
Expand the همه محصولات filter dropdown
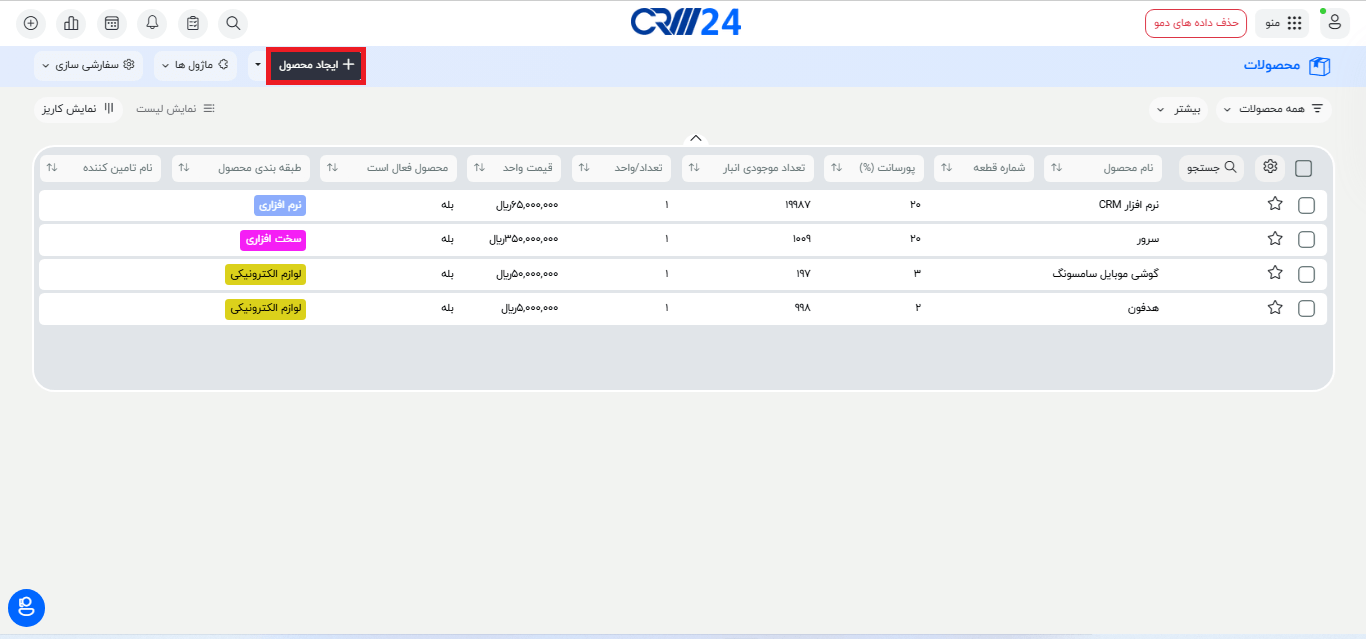coord(1274,108)
